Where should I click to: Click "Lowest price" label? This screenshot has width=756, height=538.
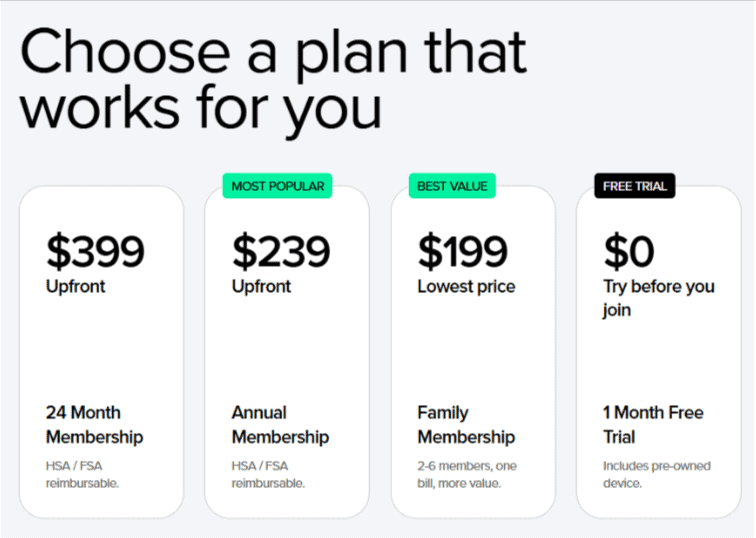466,287
